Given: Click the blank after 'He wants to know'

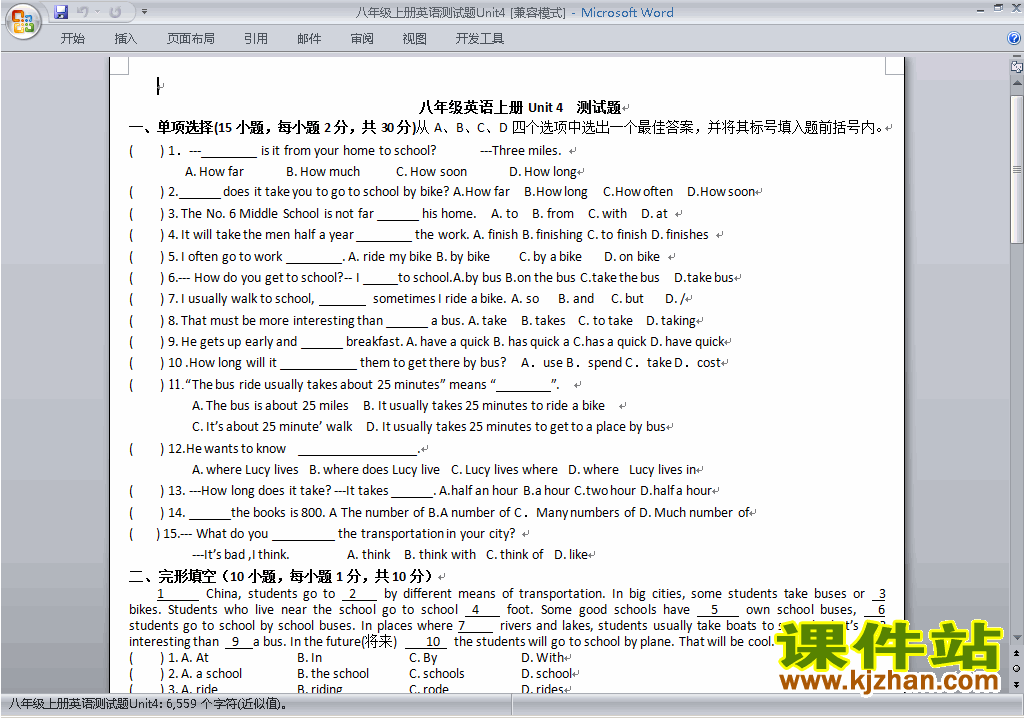Looking at the screenshot, I should pos(357,449).
